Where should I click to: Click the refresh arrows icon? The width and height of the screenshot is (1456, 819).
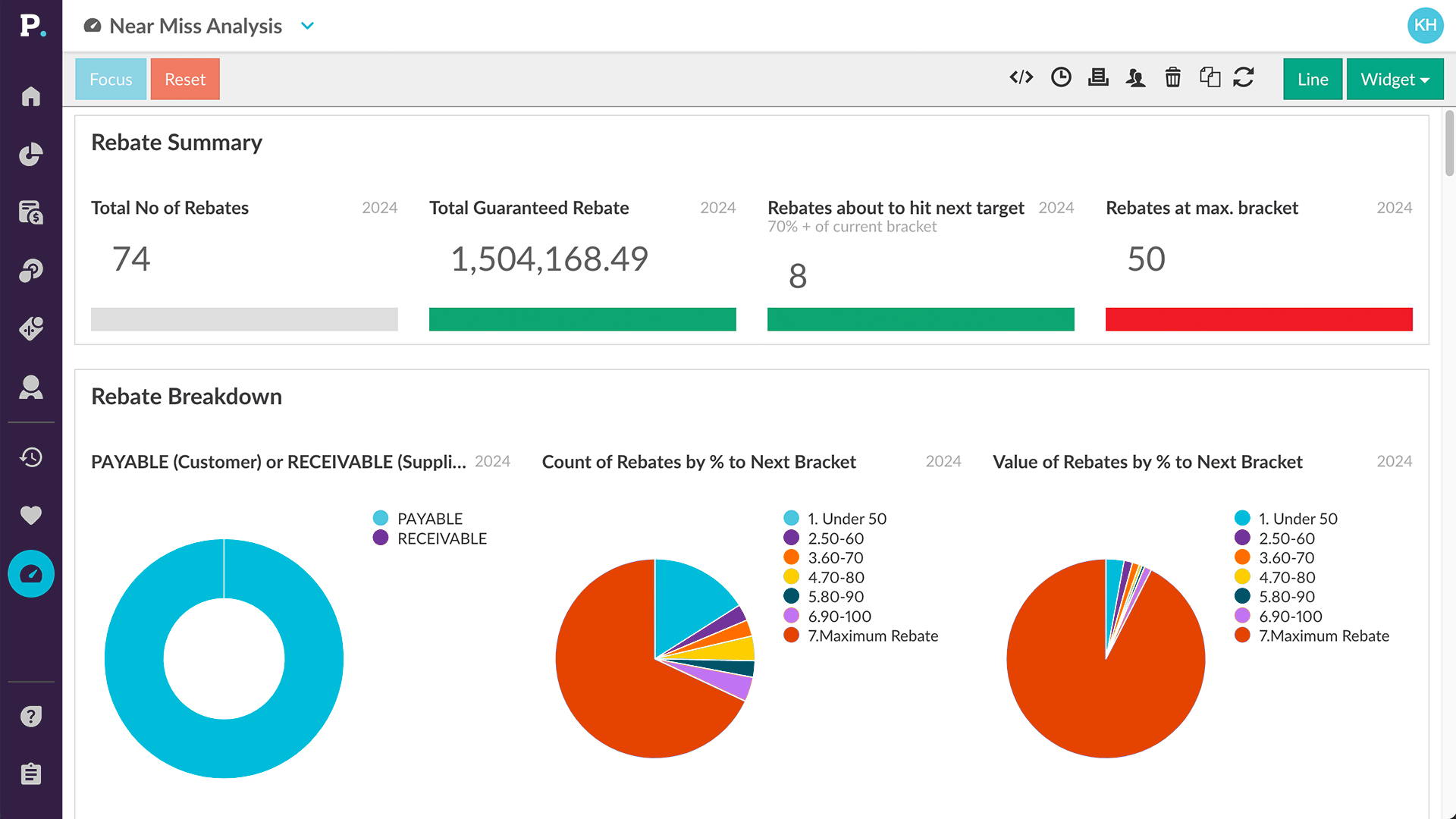1244,77
